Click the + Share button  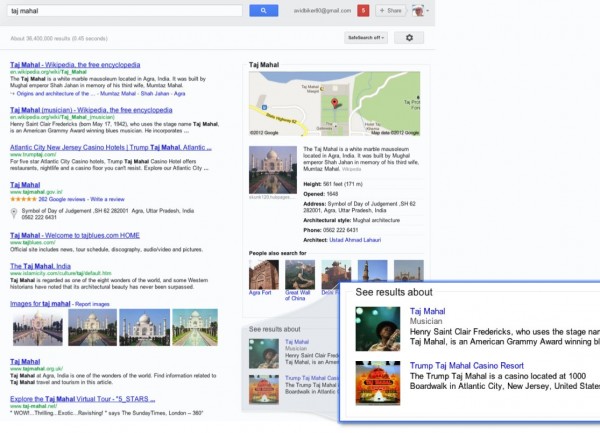pyautogui.click(x=390, y=11)
